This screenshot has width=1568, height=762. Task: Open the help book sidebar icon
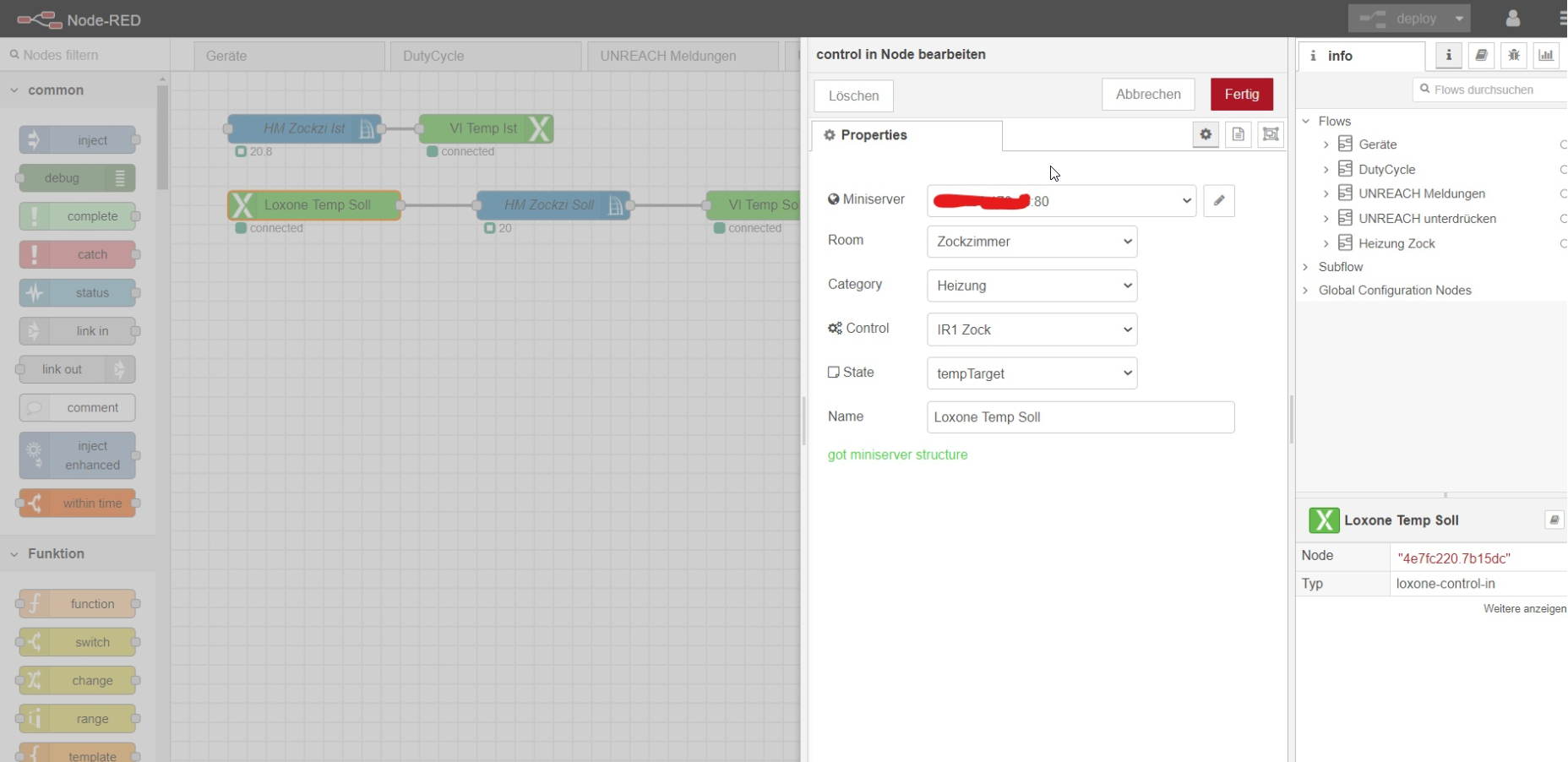1481,56
